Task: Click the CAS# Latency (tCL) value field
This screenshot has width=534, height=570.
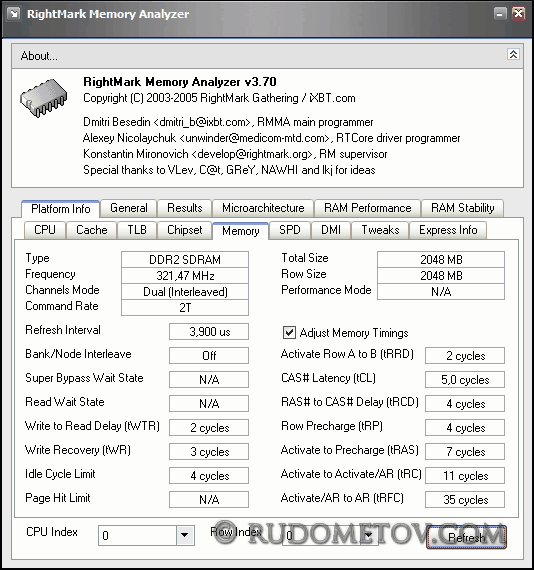Action: (465, 380)
